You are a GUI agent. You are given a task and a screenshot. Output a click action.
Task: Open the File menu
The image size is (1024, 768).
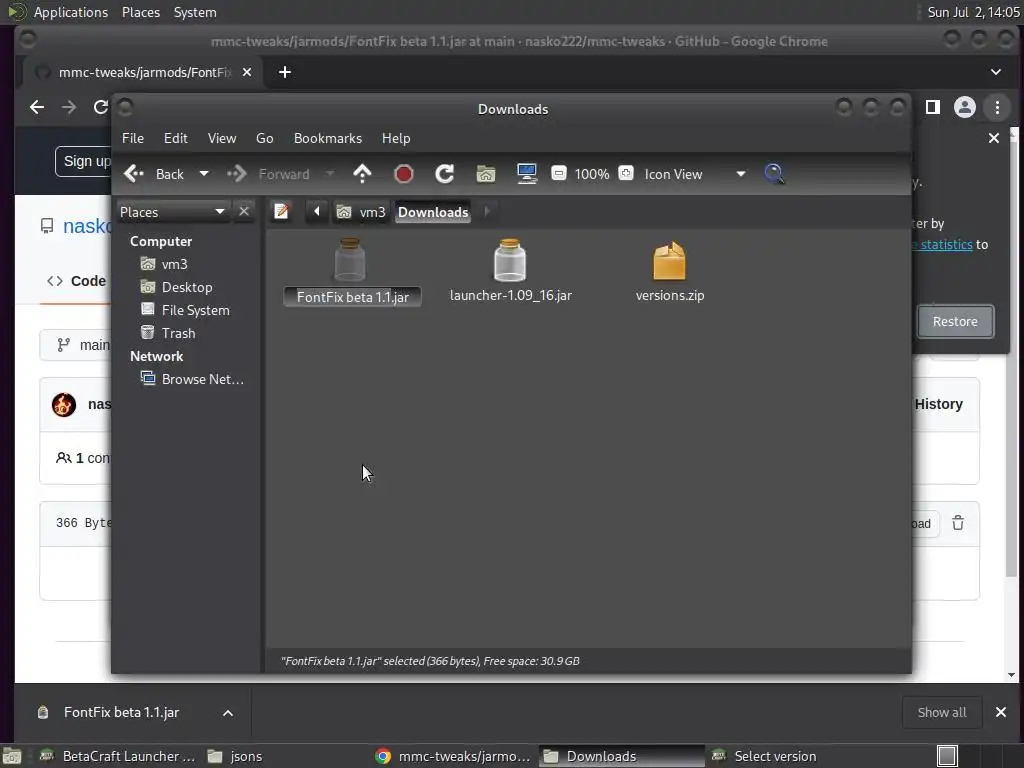(x=133, y=138)
